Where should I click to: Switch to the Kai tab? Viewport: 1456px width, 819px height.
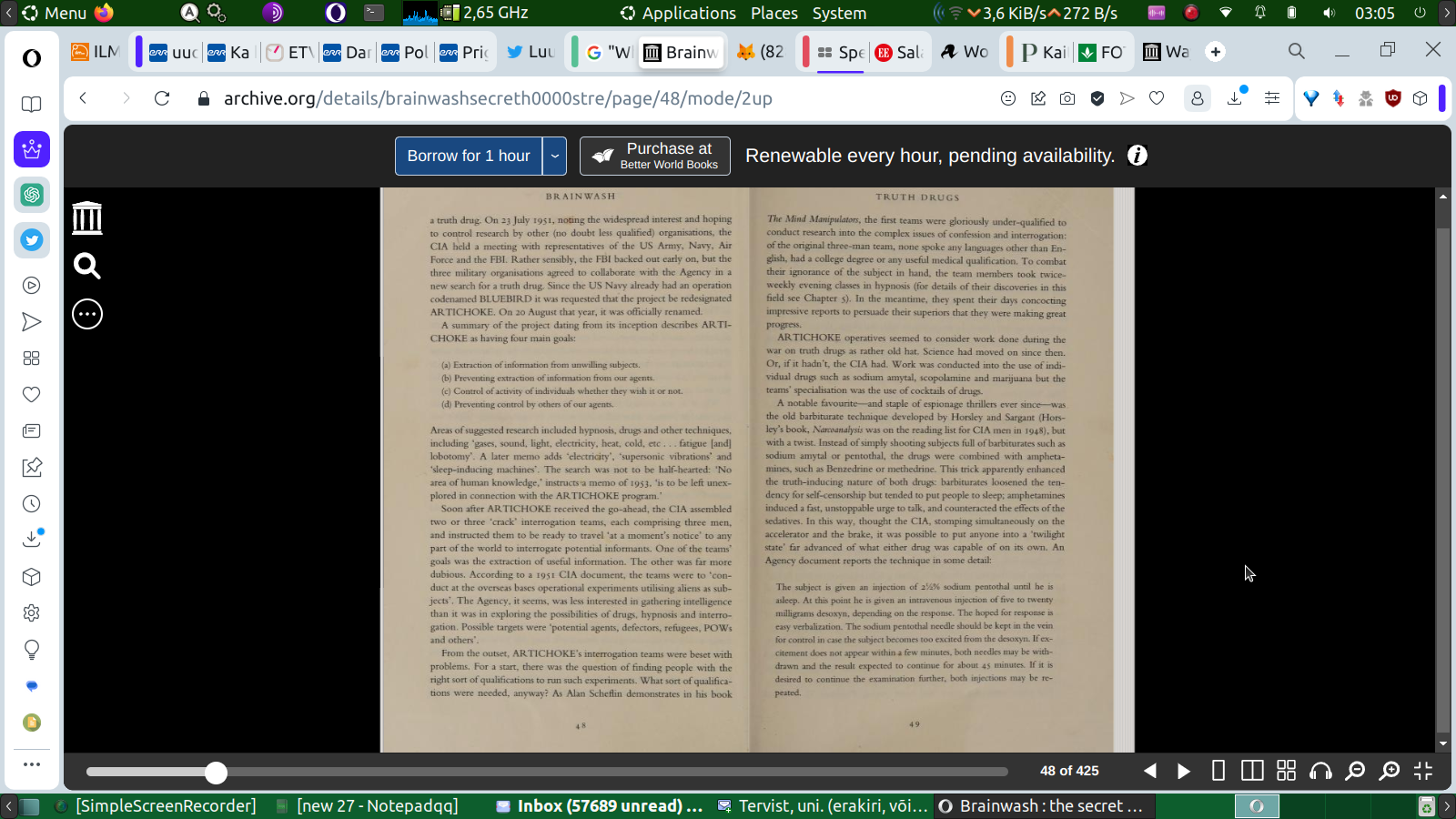(x=1043, y=52)
